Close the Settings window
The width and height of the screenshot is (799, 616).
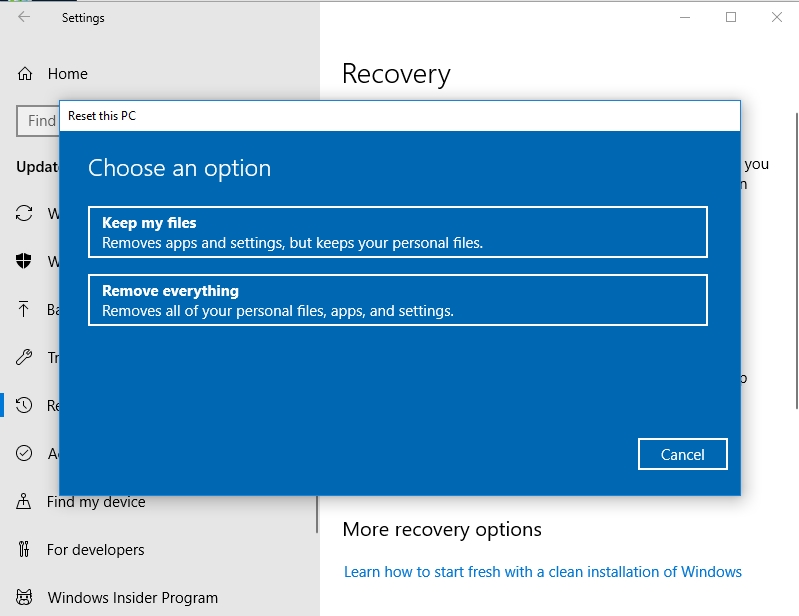[x=777, y=18]
